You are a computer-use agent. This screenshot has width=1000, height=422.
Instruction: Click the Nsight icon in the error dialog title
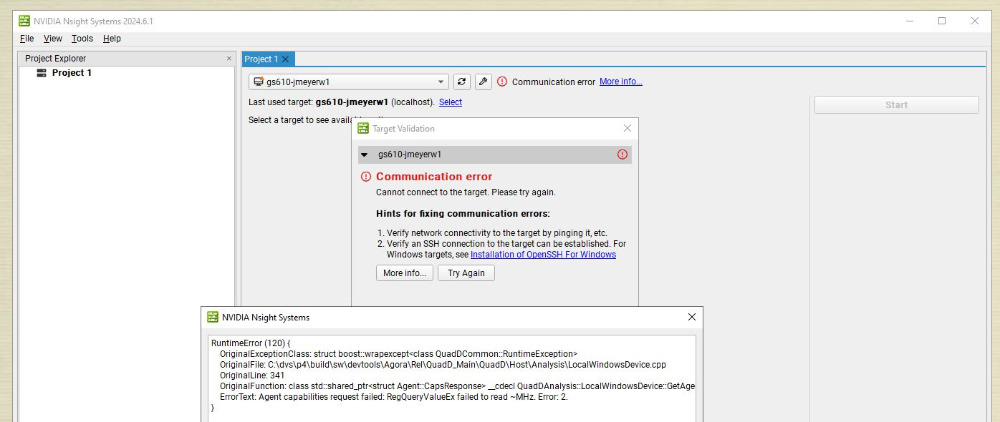[x=212, y=317]
